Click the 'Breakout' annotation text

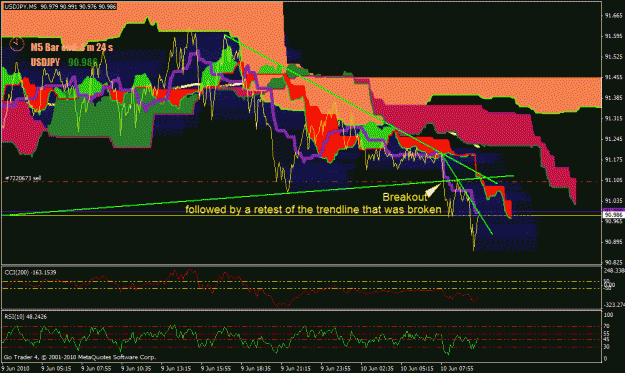click(405, 197)
